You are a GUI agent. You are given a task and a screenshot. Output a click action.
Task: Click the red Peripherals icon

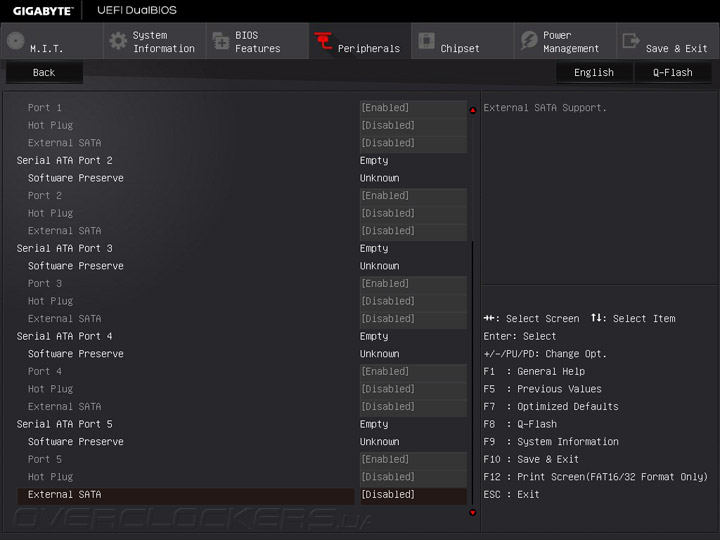coord(323,42)
